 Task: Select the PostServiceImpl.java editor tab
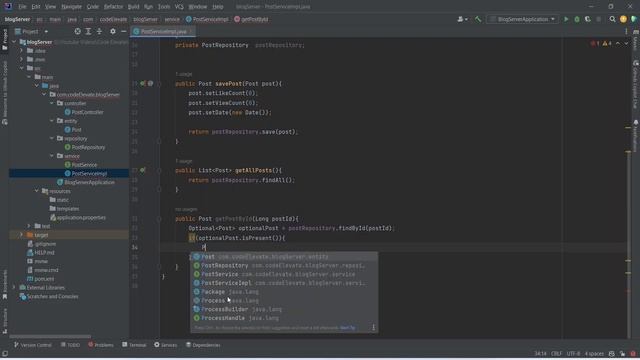click(163, 31)
